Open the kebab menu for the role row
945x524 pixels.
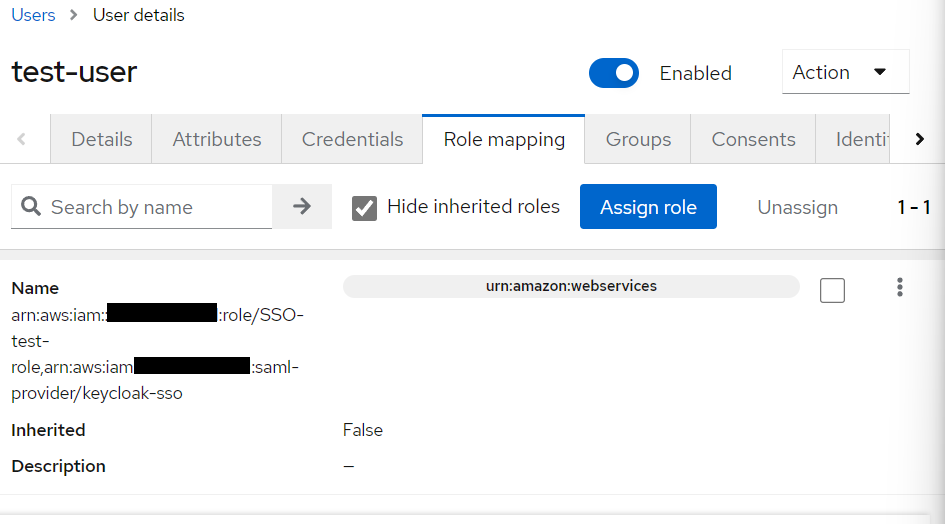point(899,288)
